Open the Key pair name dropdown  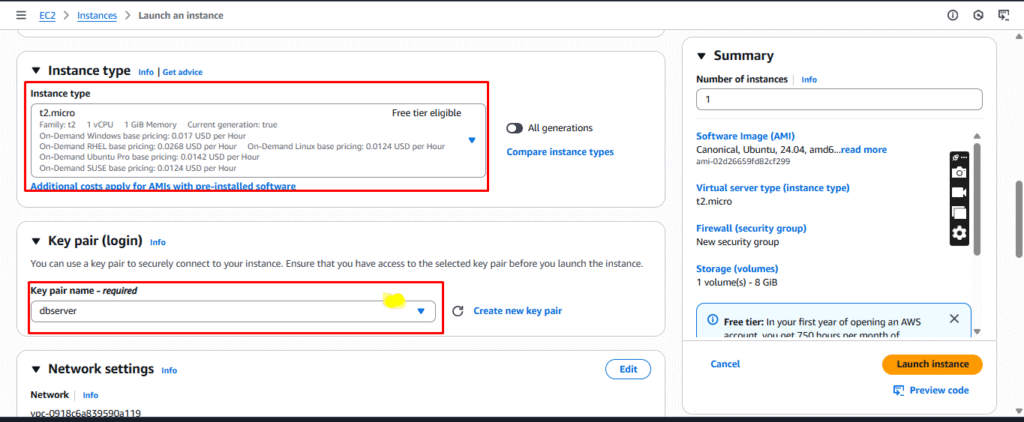(233, 312)
